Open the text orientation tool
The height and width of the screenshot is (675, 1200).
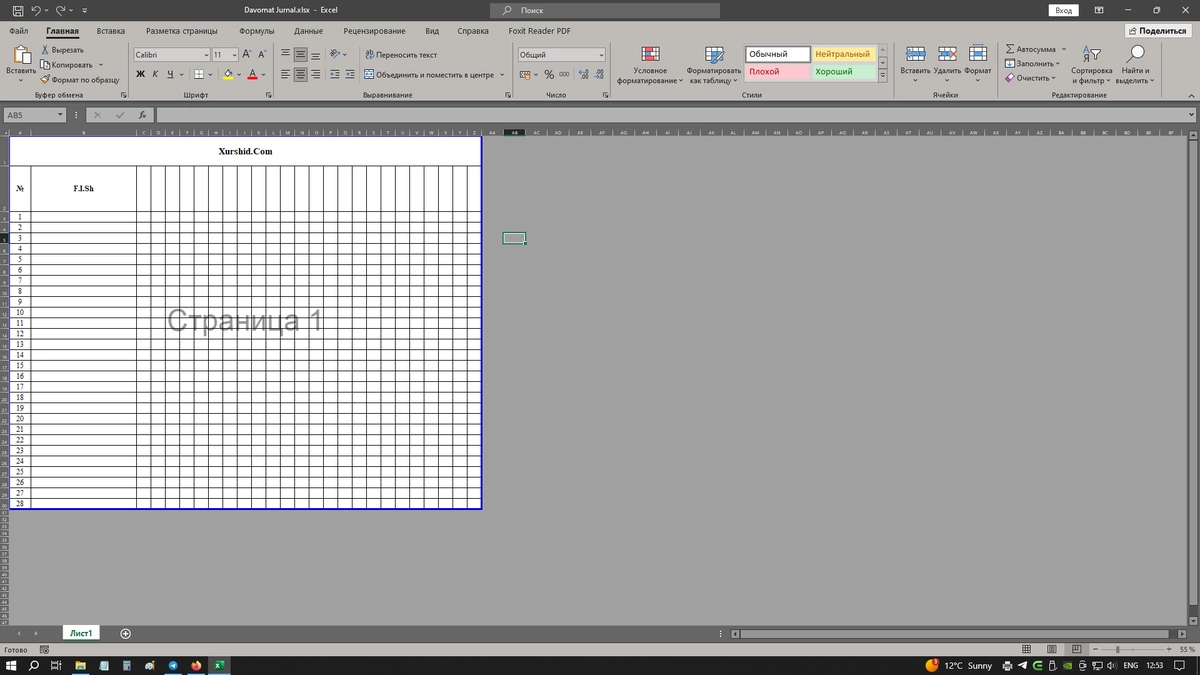point(337,55)
